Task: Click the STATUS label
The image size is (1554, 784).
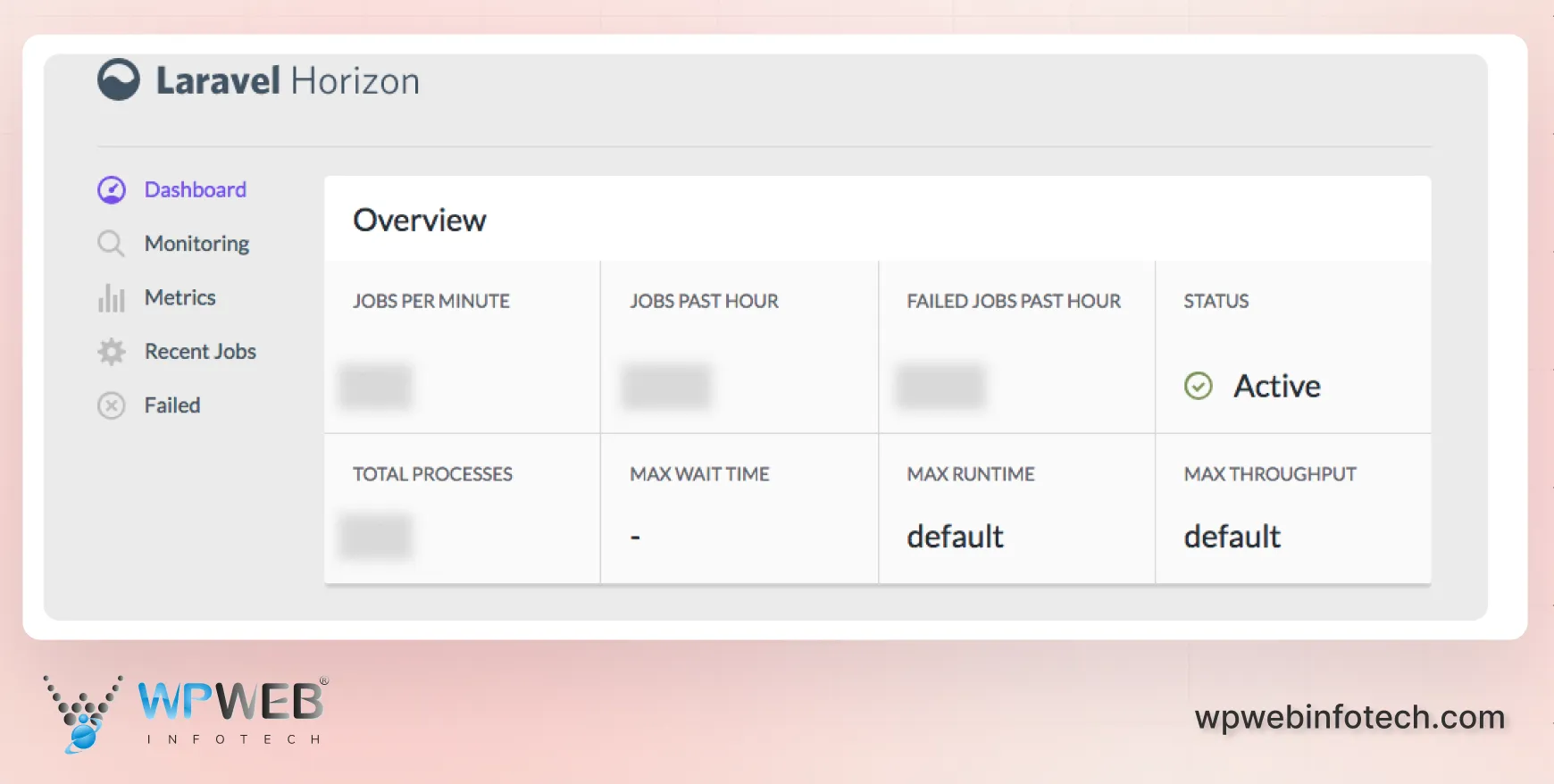Action: tap(1216, 301)
